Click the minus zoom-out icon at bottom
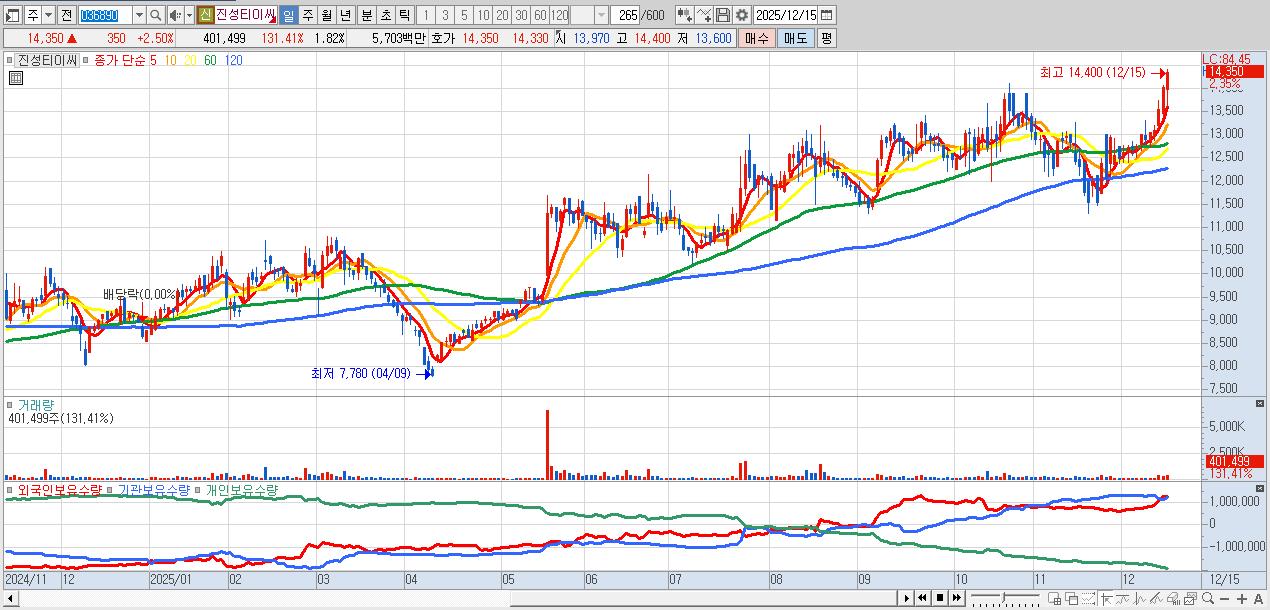The width and height of the screenshot is (1270, 610). (1224, 599)
